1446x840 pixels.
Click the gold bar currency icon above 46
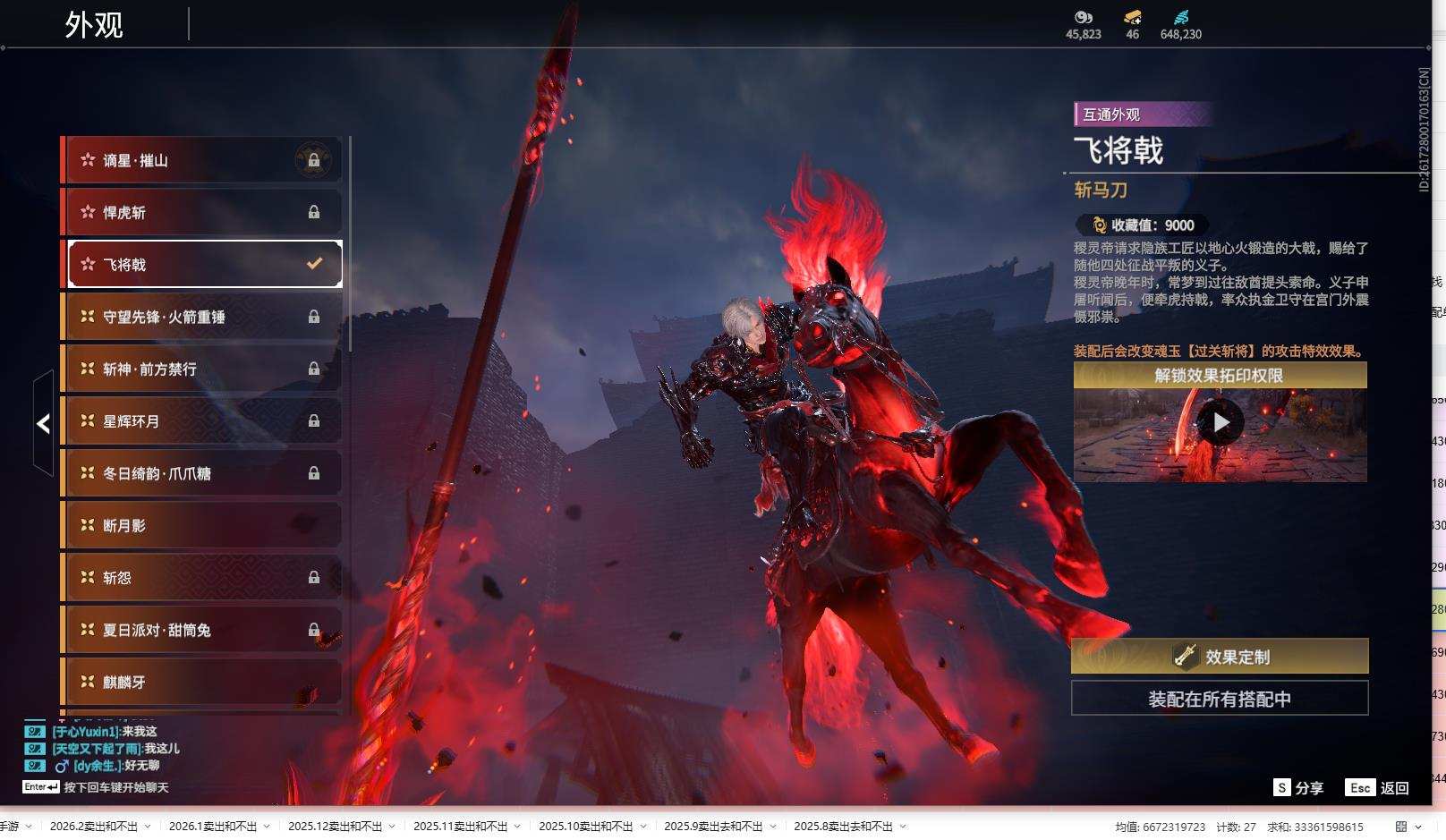point(1133,17)
